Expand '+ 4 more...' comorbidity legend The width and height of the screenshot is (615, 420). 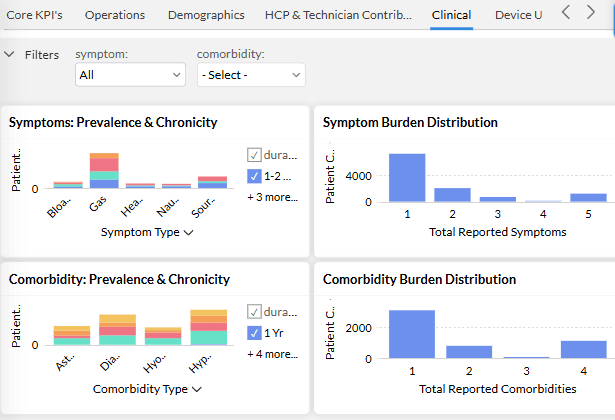(x=272, y=354)
